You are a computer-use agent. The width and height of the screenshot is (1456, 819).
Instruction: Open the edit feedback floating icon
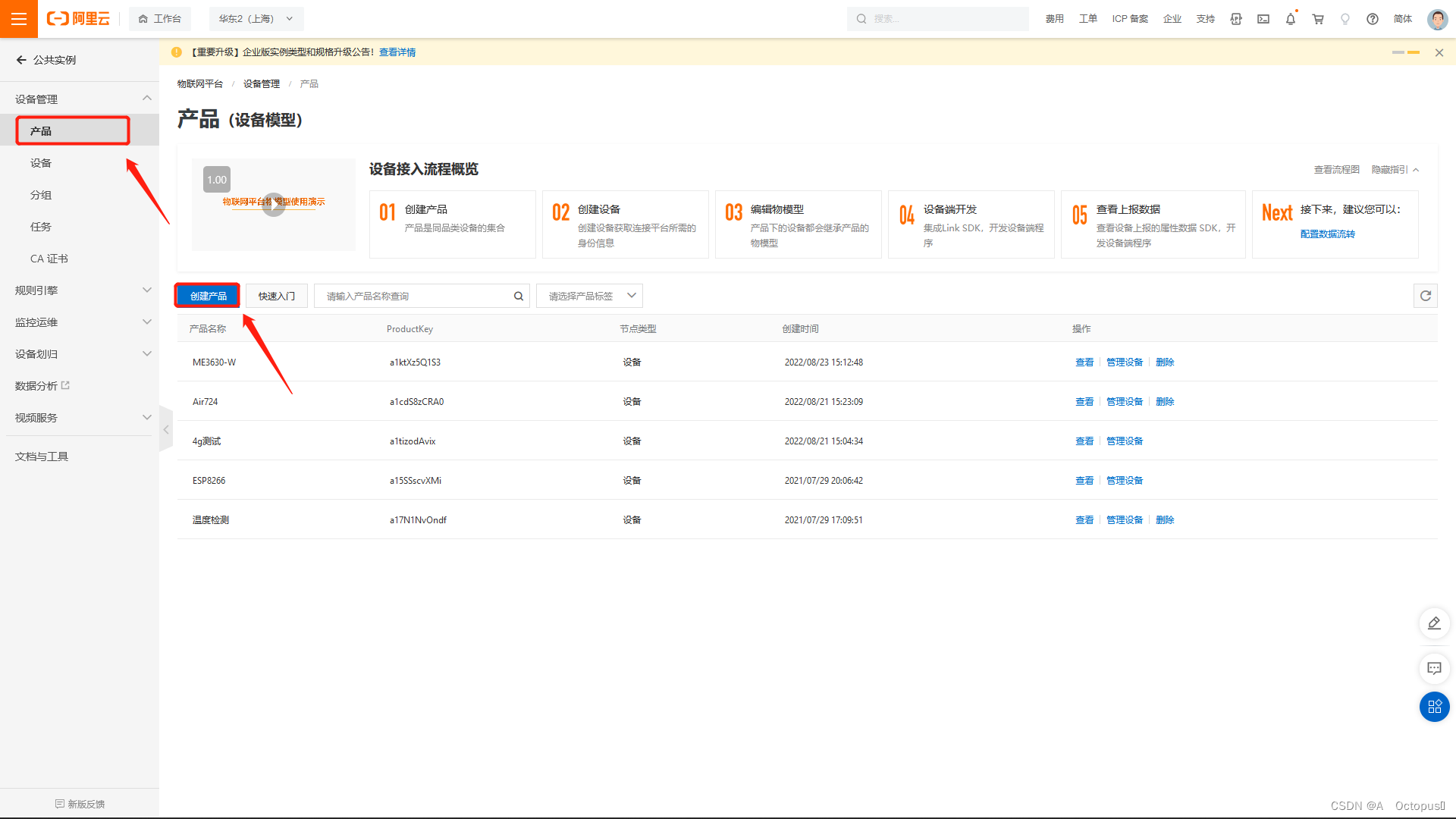coord(1434,623)
